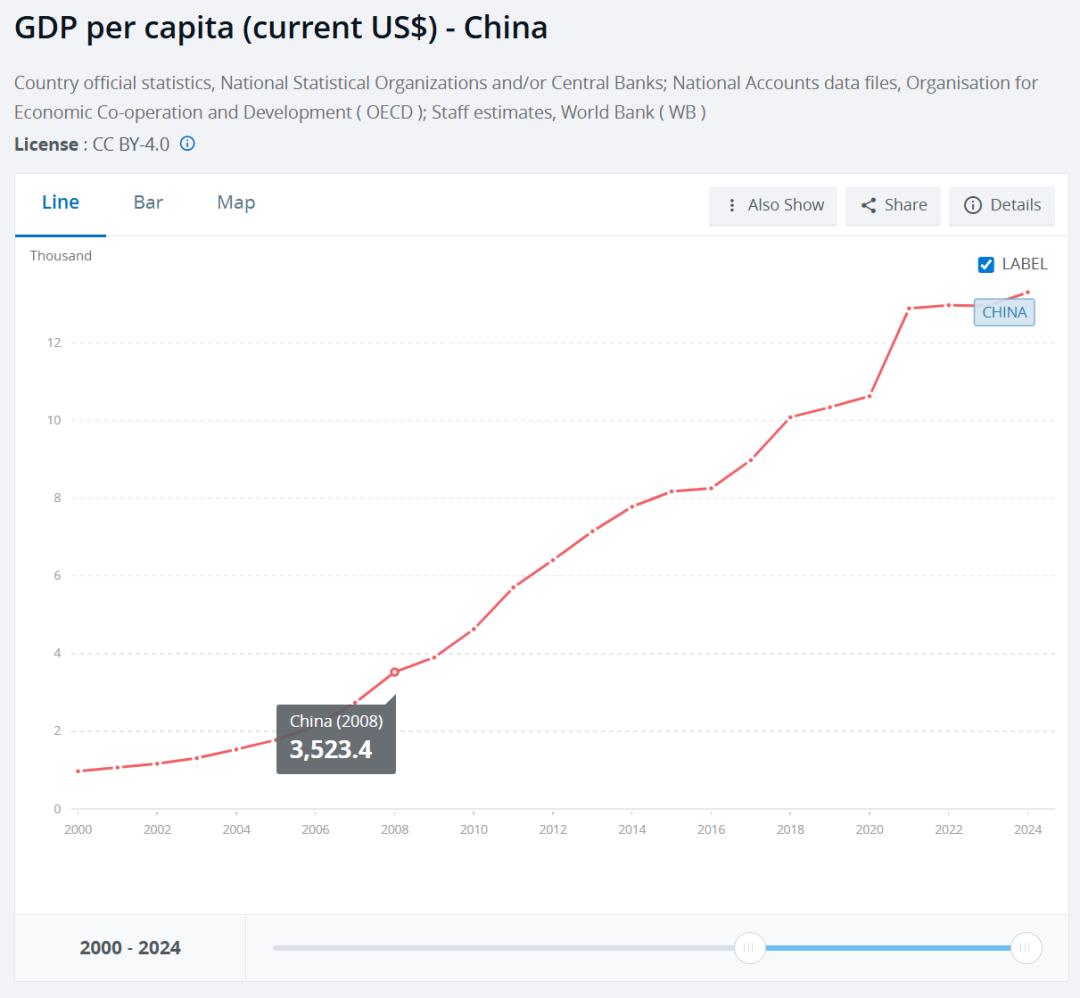Click the 2024 data point on chart
Image resolution: width=1080 pixels, height=998 pixels.
pyautogui.click(x=1027, y=292)
